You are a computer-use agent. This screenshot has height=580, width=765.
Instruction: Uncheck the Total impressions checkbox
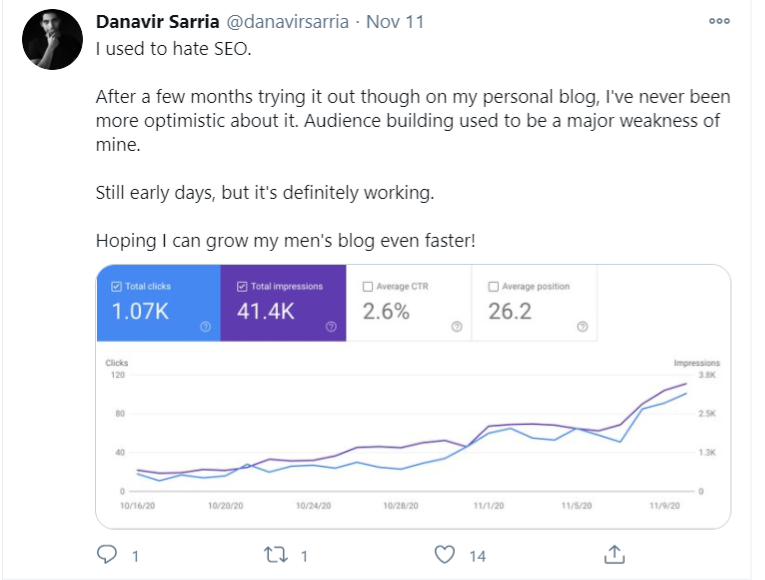click(x=242, y=287)
